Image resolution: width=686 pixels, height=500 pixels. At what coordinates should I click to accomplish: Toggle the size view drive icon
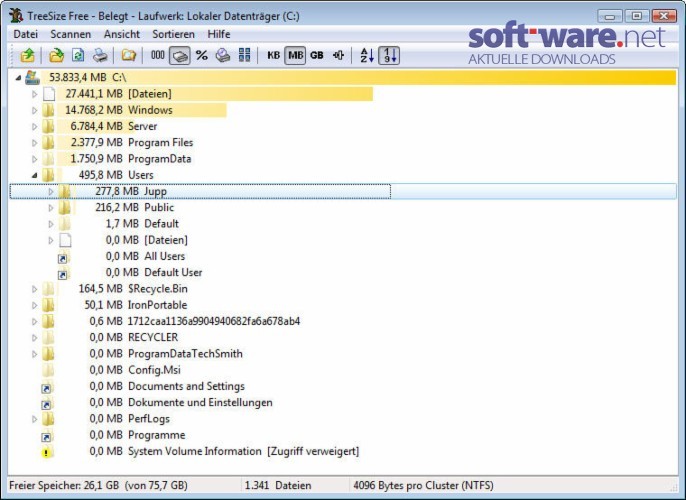pyautogui.click(x=180, y=56)
